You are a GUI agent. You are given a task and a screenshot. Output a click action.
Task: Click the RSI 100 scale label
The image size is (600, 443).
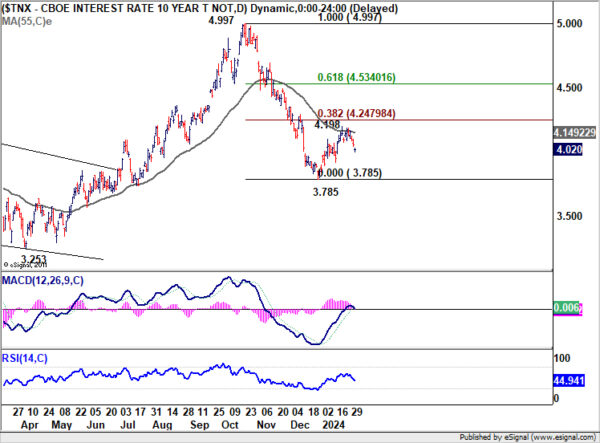(x=562, y=358)
